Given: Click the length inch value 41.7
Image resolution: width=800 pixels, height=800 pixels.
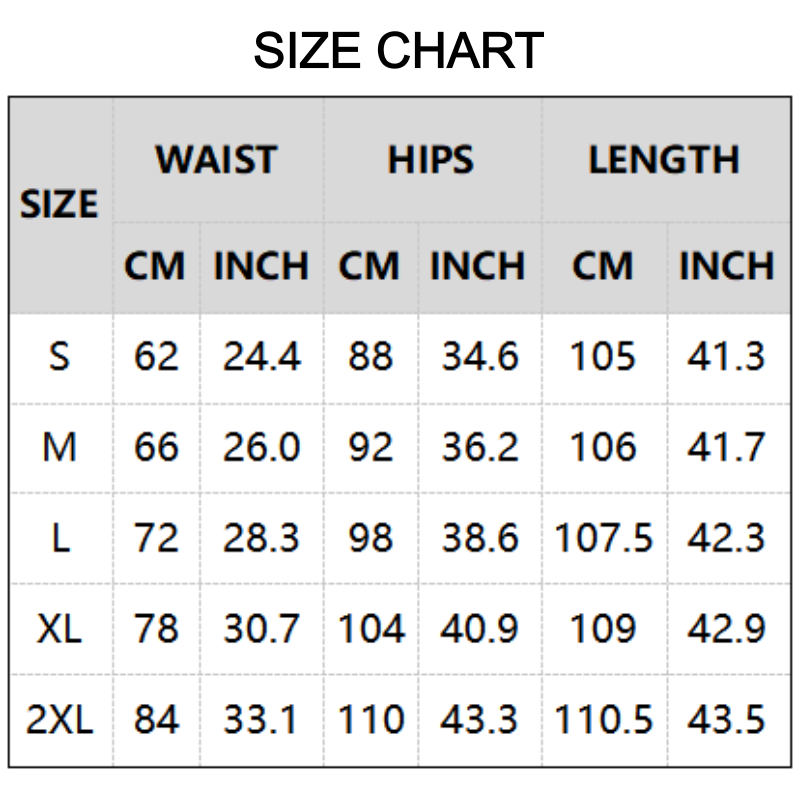Looking at the screenshot, I should click(x=727, y=447).
